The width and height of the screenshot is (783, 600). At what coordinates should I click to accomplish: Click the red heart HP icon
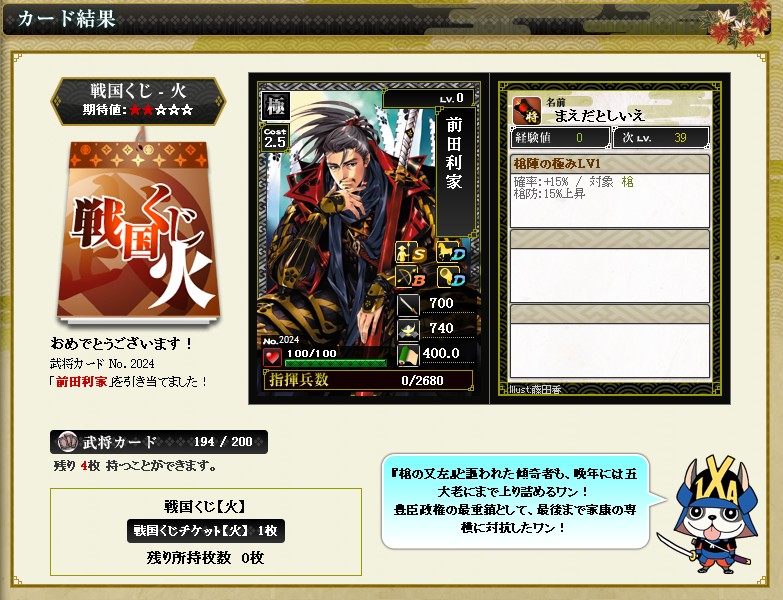pyautogui.click(x=272, y=357)
